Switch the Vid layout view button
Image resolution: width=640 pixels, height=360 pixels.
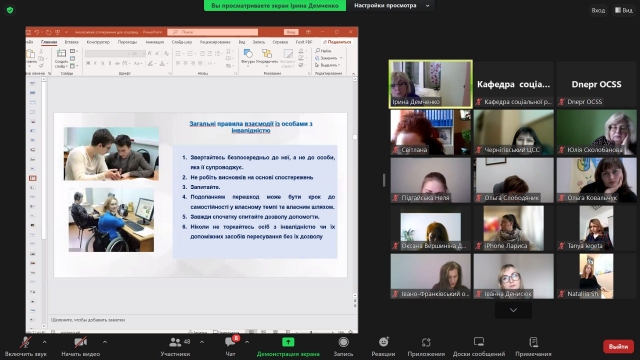[624, 10]
